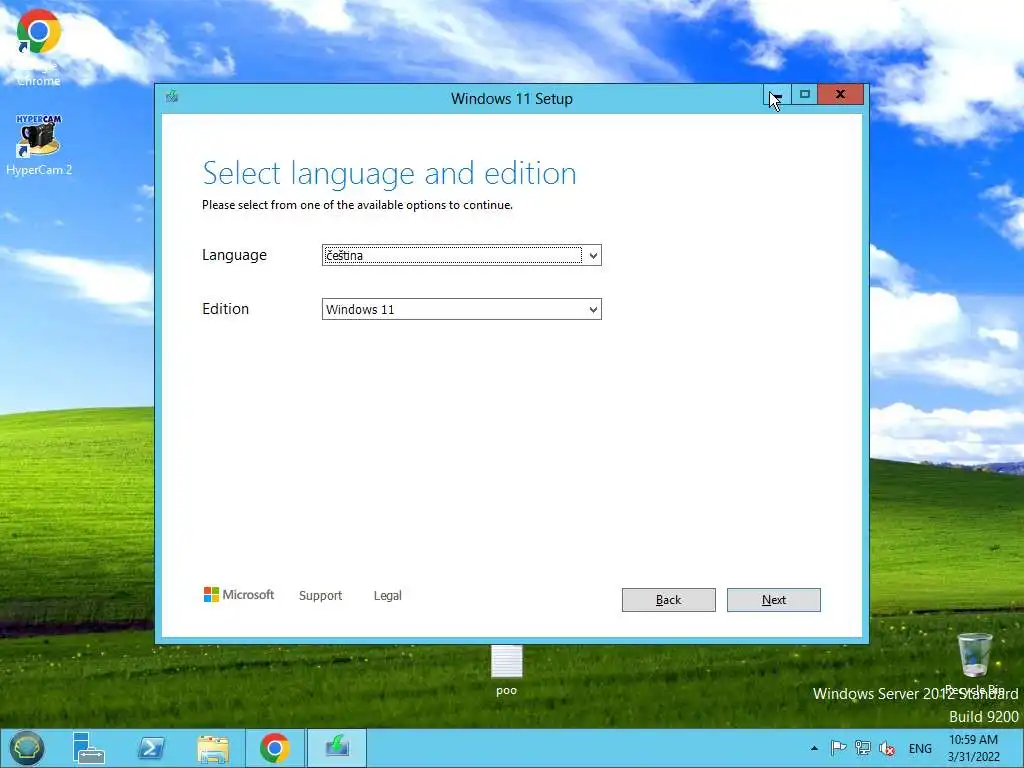The width and height of the screenshot is (1024, 768).
Task: Launch PowerShell from taskbar
Action: point(151,748)
